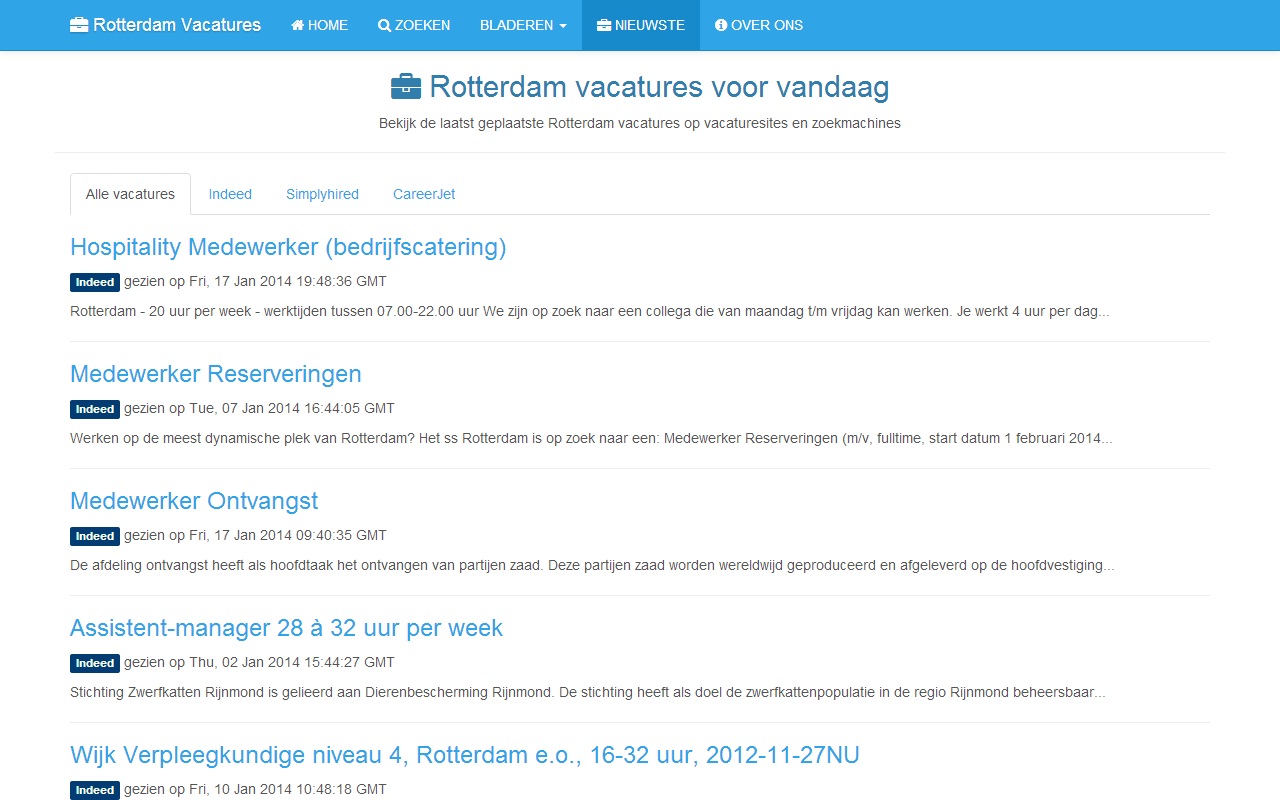This screenshot has width=1280, height=800.
Task: Click description starting 'Rotterdam - 20 uur per week'
Action: point(590,311)
